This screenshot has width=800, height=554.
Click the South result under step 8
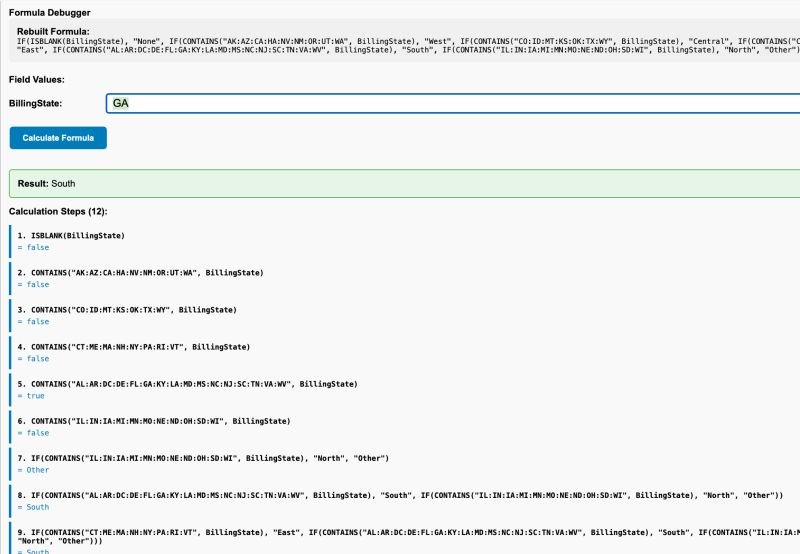click(x=34, y=507)
